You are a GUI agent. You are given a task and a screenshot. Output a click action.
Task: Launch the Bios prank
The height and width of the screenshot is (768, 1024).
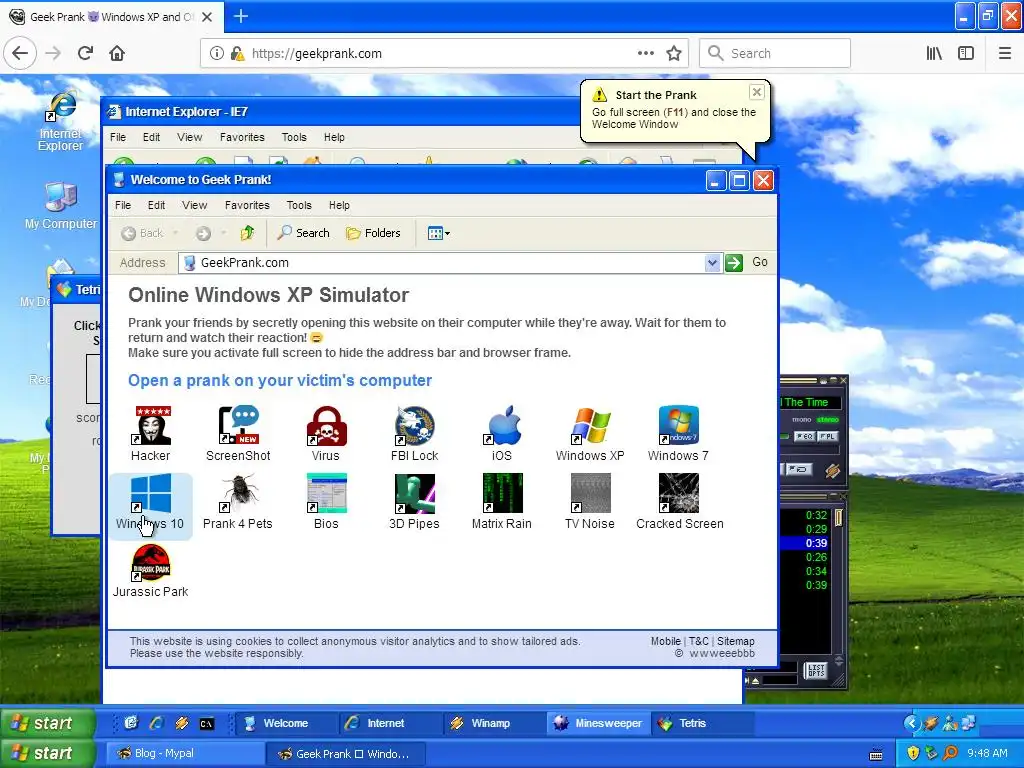(326, 502)
